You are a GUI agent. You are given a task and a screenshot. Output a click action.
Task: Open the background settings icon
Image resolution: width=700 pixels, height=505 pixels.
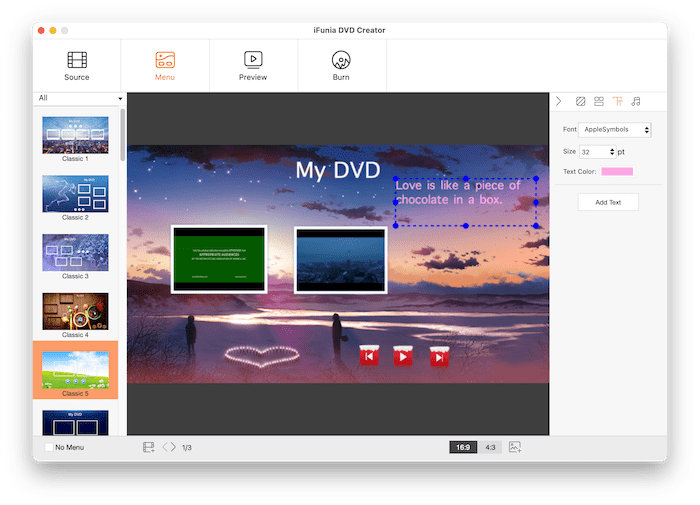pos(580,102)
